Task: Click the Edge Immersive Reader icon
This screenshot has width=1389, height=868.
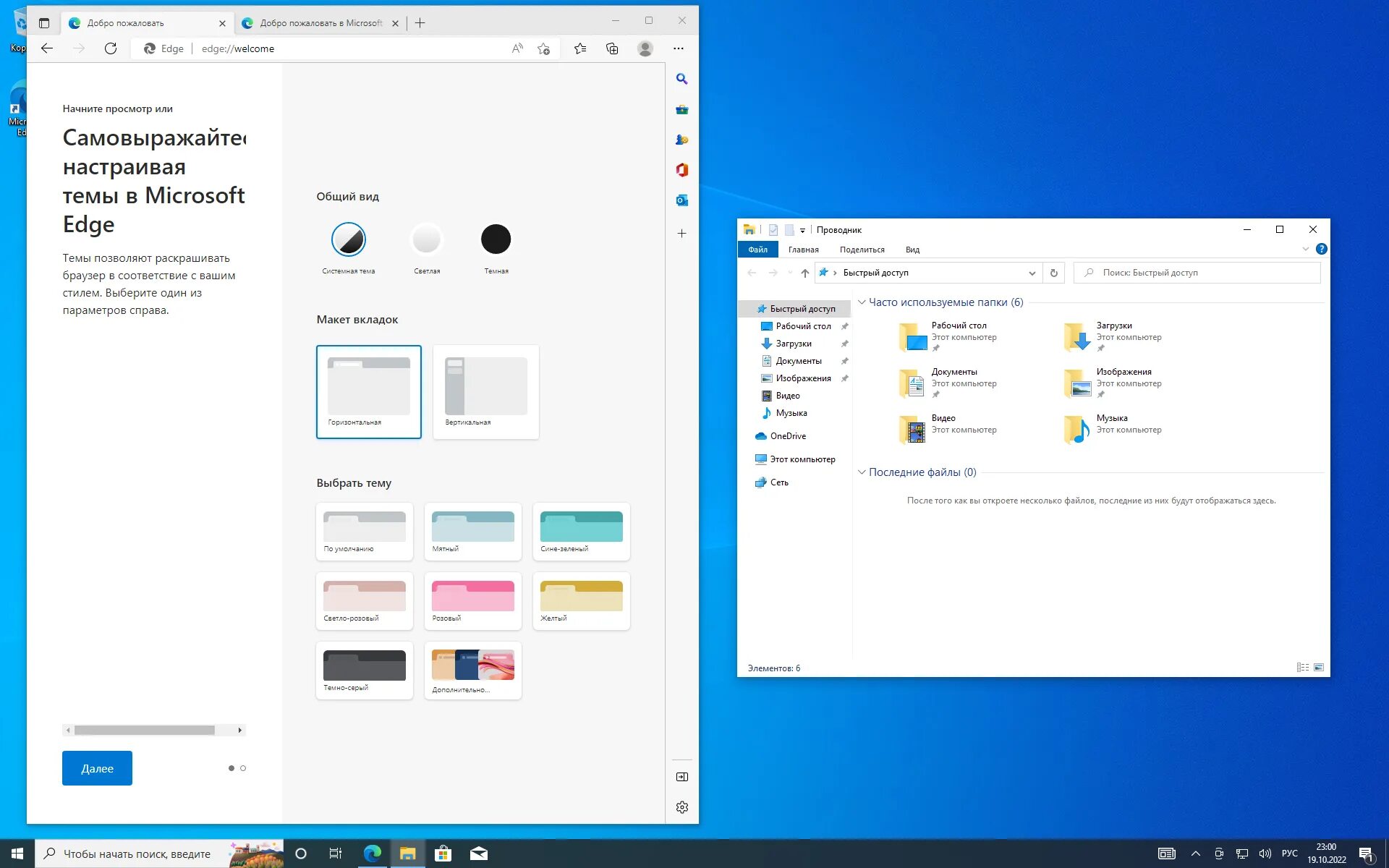Action: click(x=517, y=48)
